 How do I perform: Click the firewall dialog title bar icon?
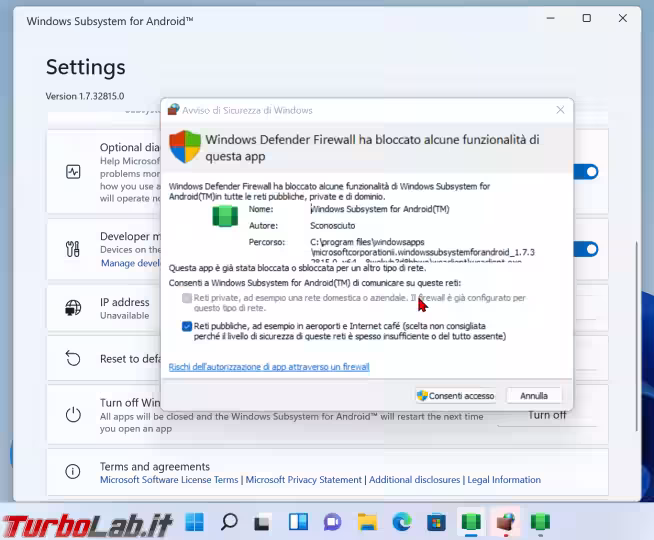173,110
